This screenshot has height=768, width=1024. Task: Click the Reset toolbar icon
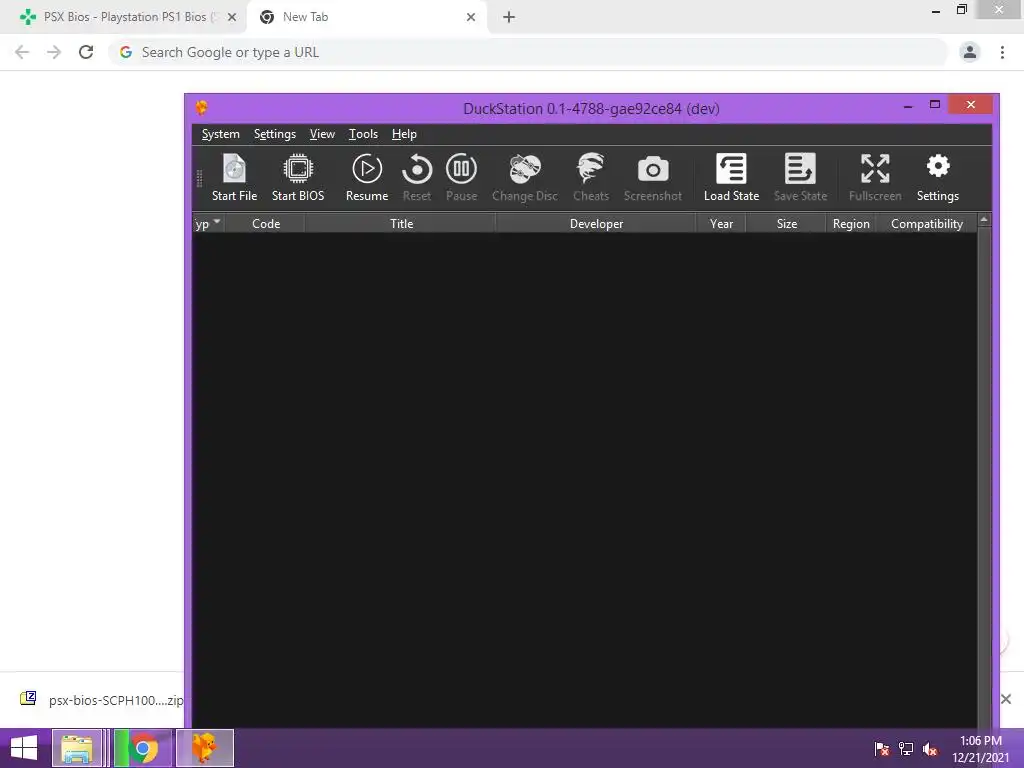click(x=417, y=177)
